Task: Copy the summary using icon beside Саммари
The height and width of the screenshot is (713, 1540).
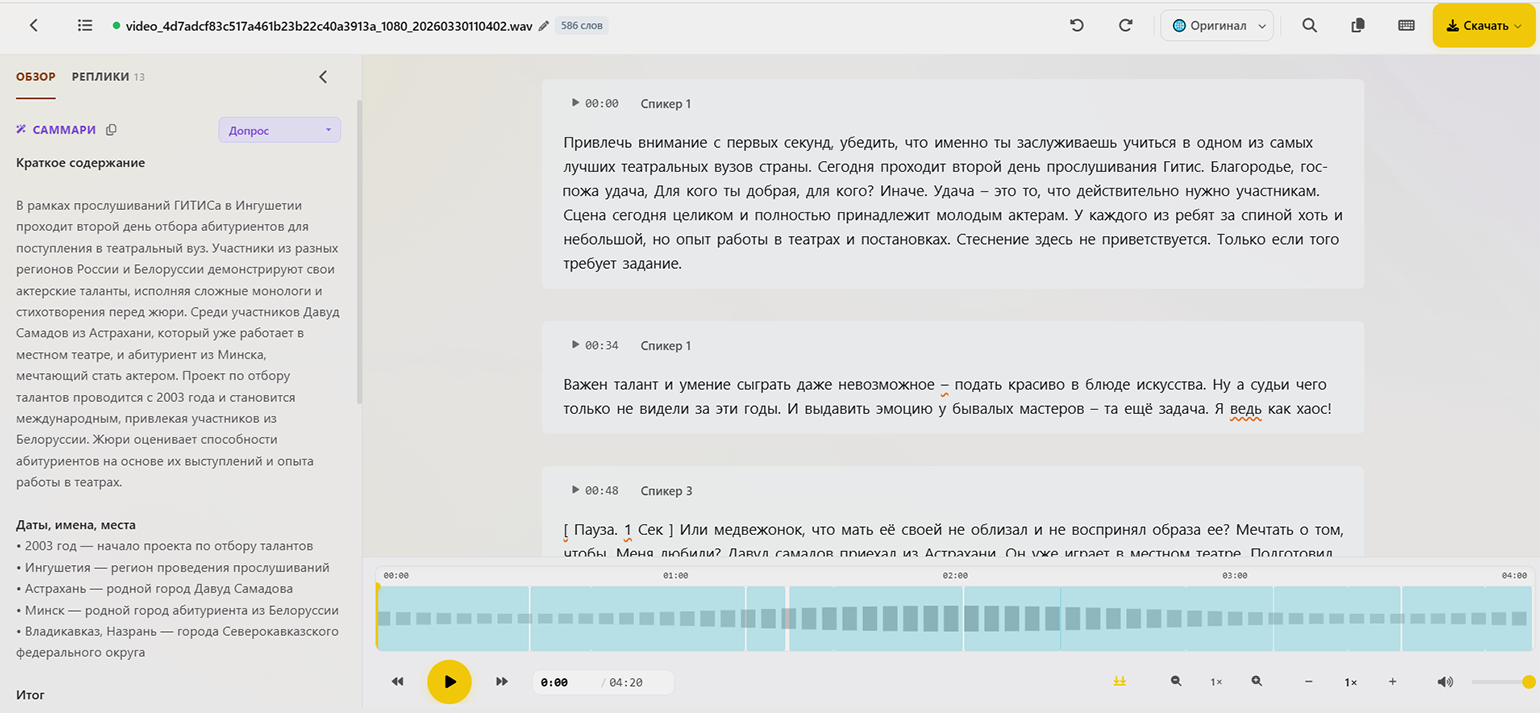Action: [112, 130]
